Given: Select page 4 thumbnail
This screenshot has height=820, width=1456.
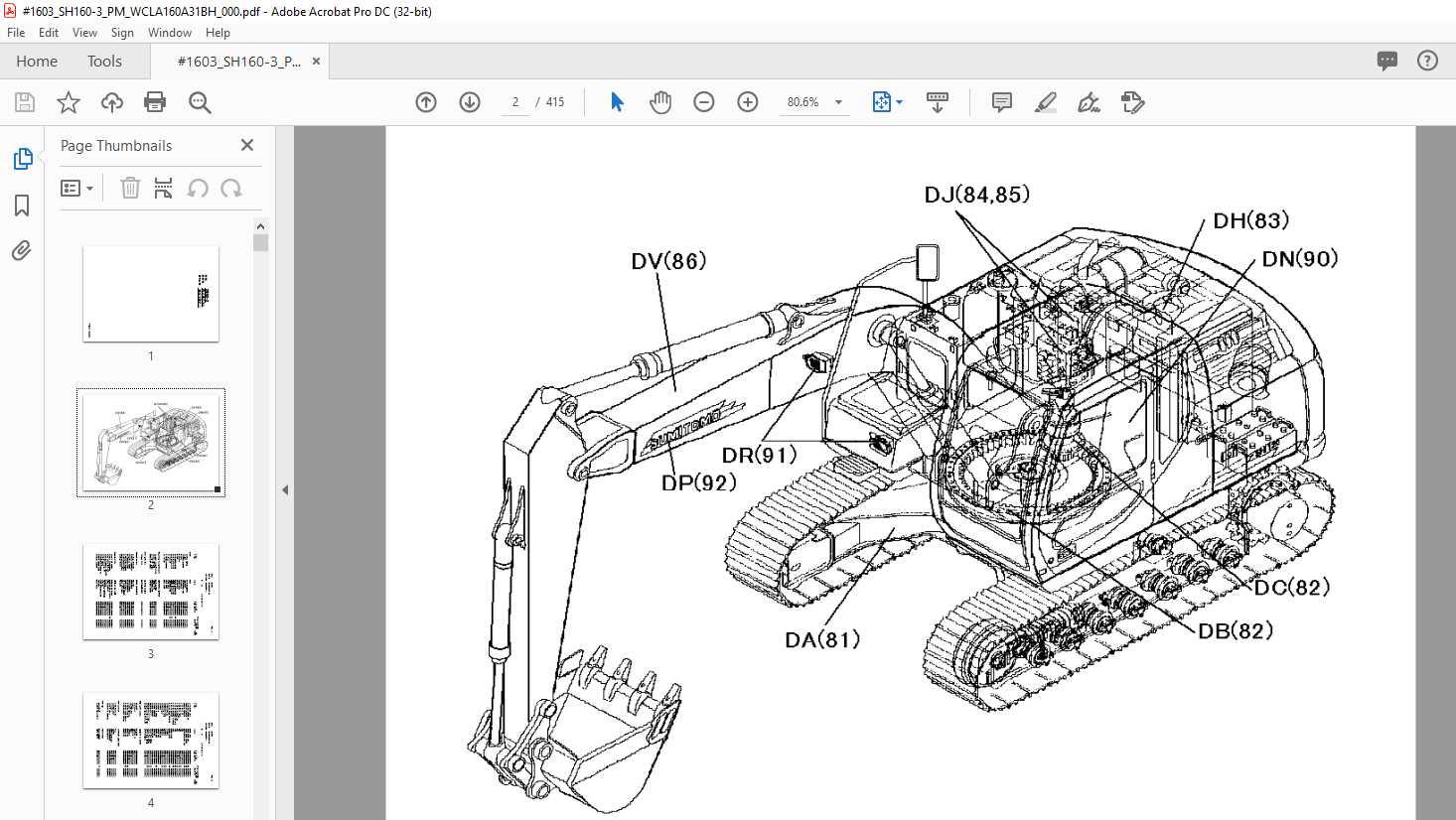Looking at the screenshot, I should pyautogui.click(x=151, y=741).
